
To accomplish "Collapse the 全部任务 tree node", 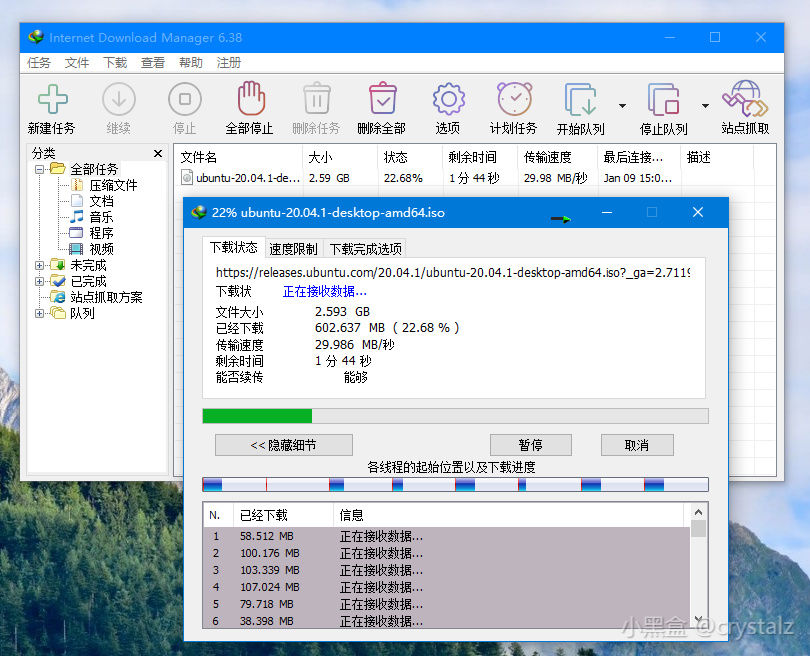I will [x=37, y=168].
